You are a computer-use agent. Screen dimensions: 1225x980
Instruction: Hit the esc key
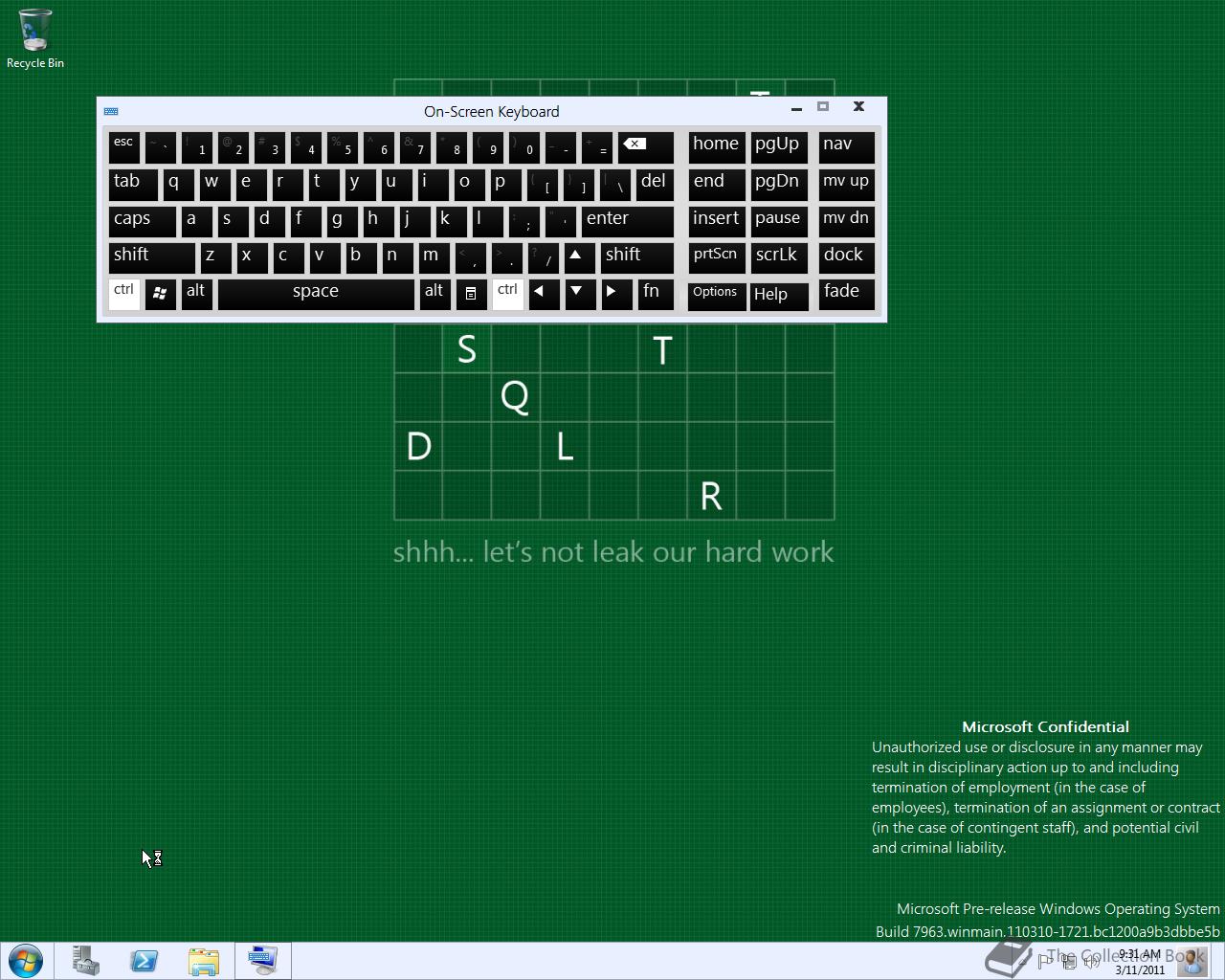coord(124,147)
